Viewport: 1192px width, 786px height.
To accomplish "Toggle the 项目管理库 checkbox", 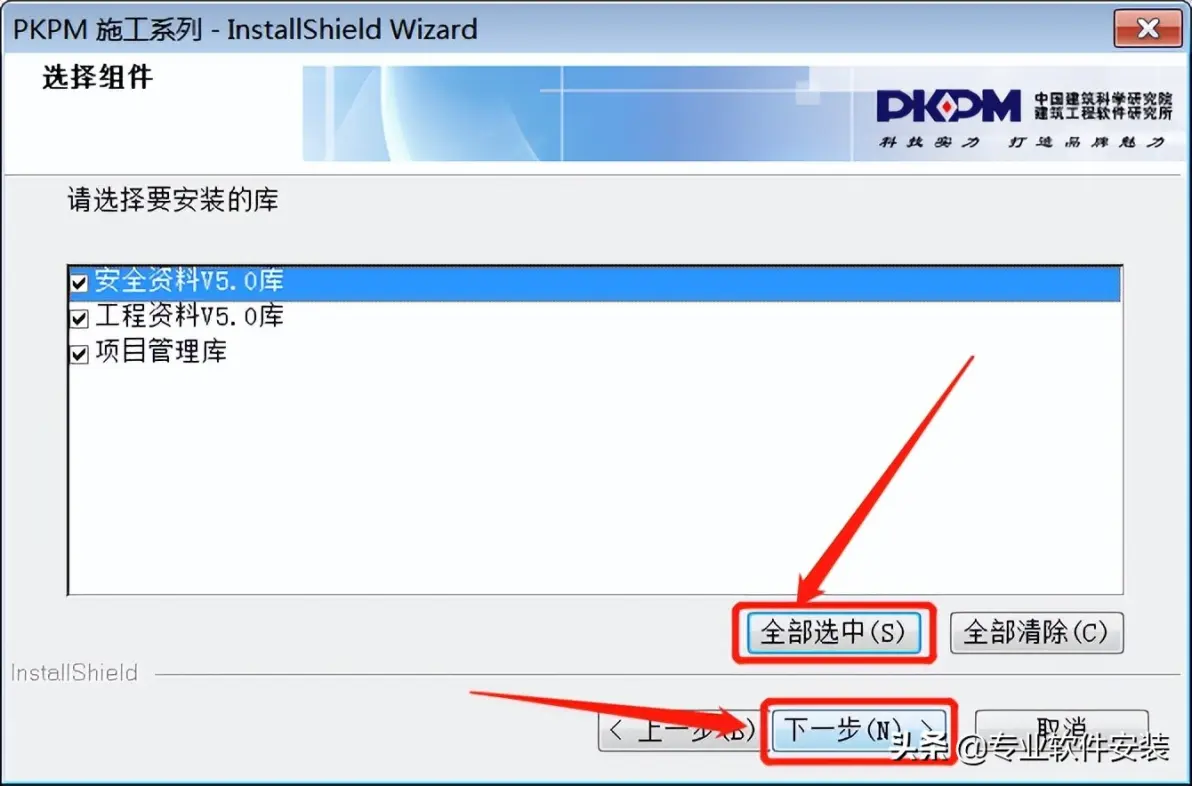I will tap(79, 353).
